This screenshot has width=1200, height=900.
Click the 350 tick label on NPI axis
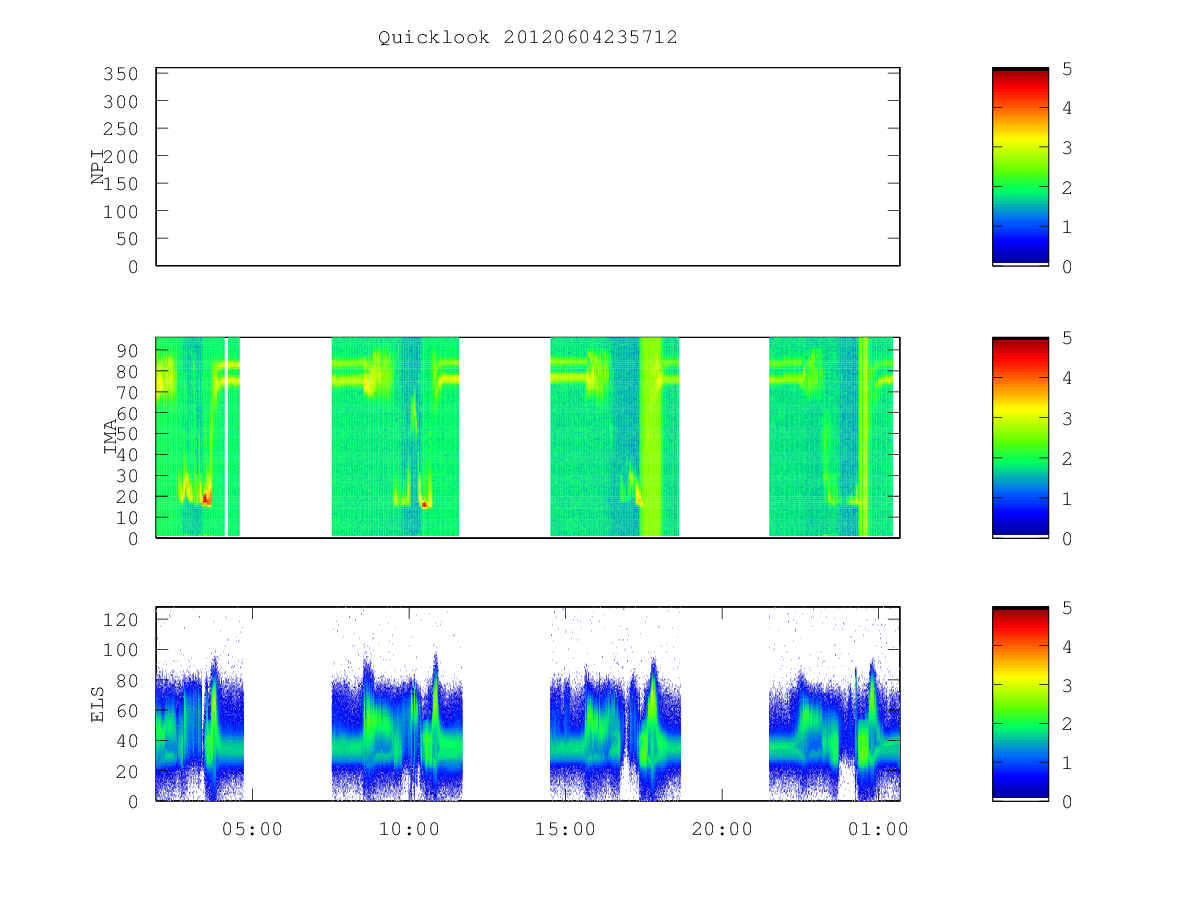tap(120, 74)
